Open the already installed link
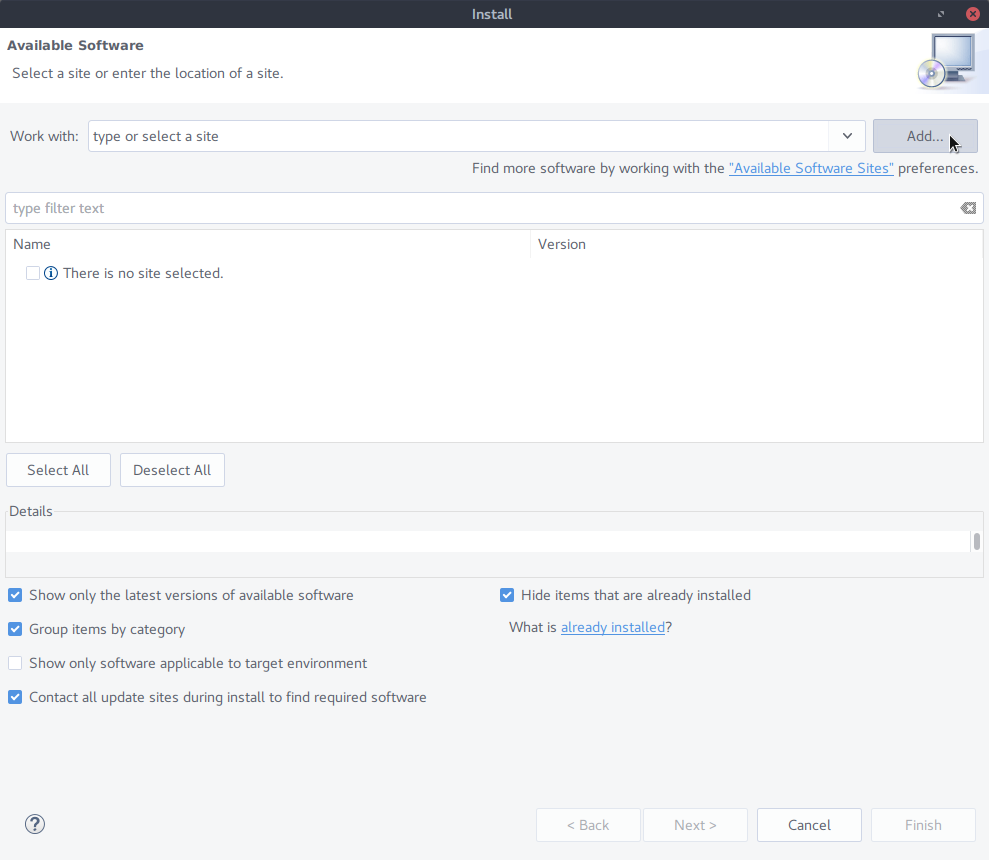Viewport: 989px width, 860px height. coord(612,627)
